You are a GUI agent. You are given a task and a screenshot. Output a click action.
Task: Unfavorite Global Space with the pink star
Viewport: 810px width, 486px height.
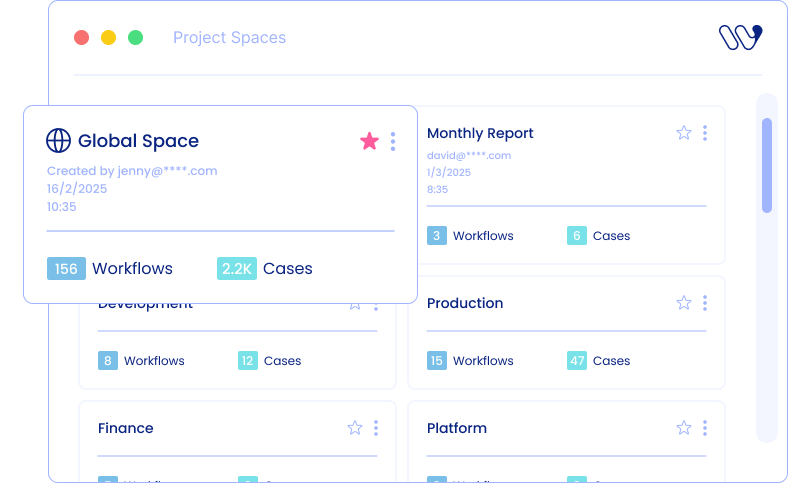tap(369, 141)
